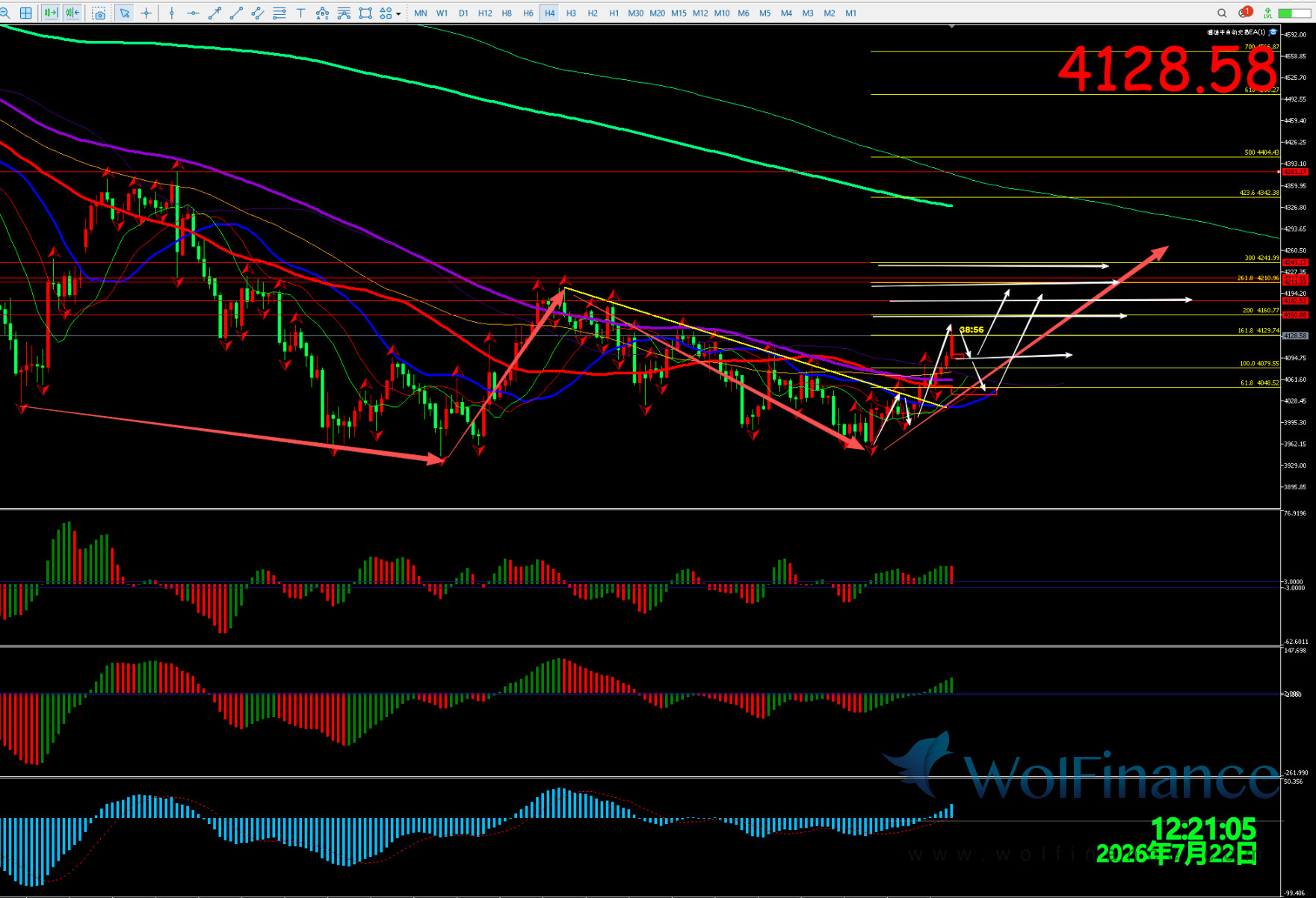Screen dimensions: 1316x898
Task: Click the Fibonacci 300 4241.99 label
Action: (x=1261, y=258)
